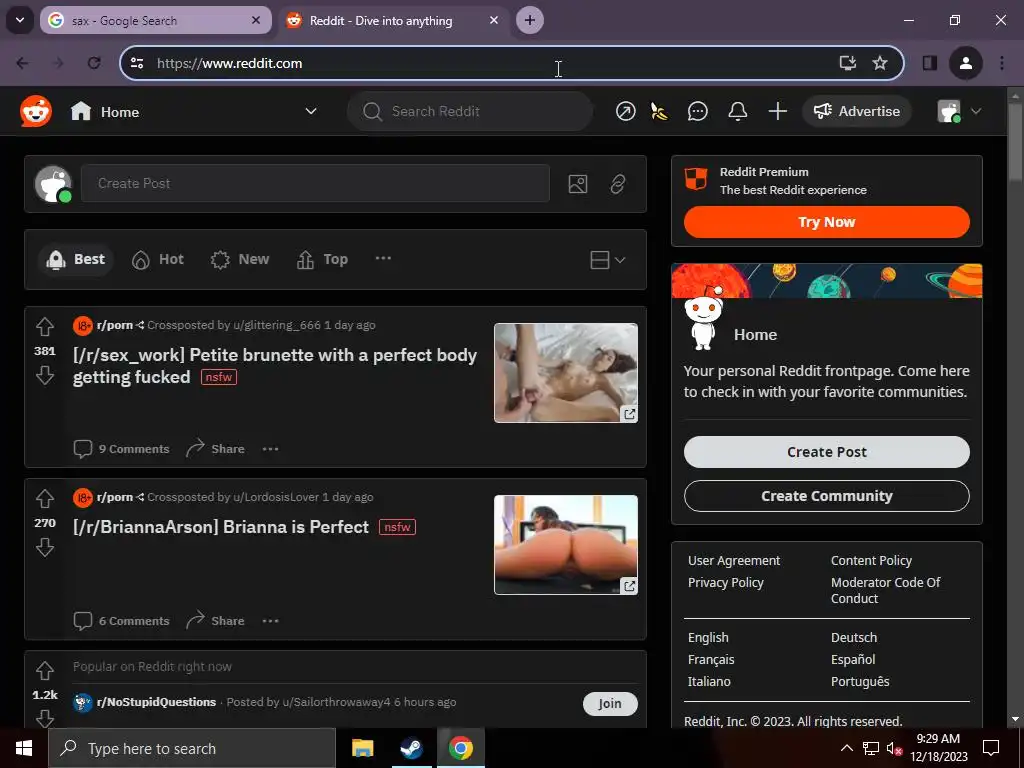Viewport: 1024px width, 768px height.
Task: Upvote the post with 381 points
Action: coord(44,326)
